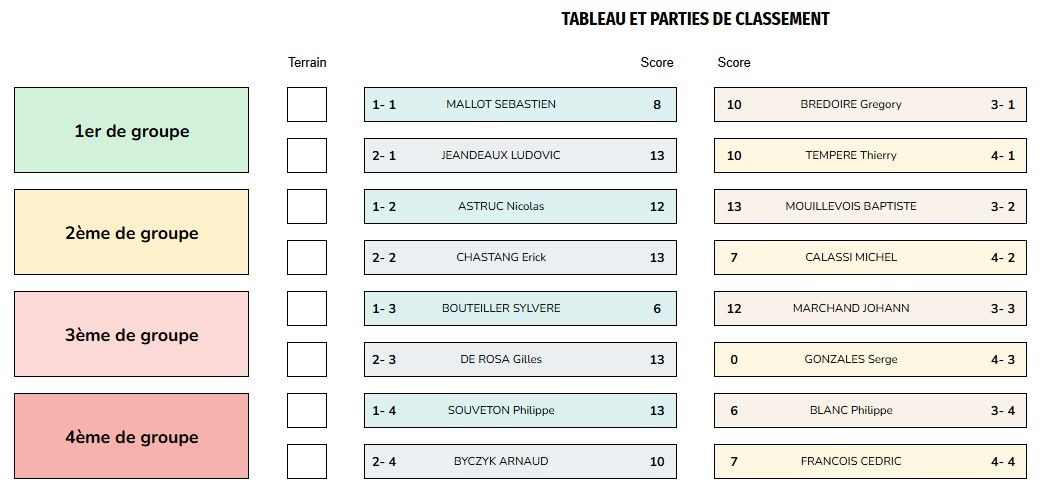Select the Terrain box beside JEANDEAUX LUDOVIC
This screenshot has width=1044, height=490.
pos(306,155)
